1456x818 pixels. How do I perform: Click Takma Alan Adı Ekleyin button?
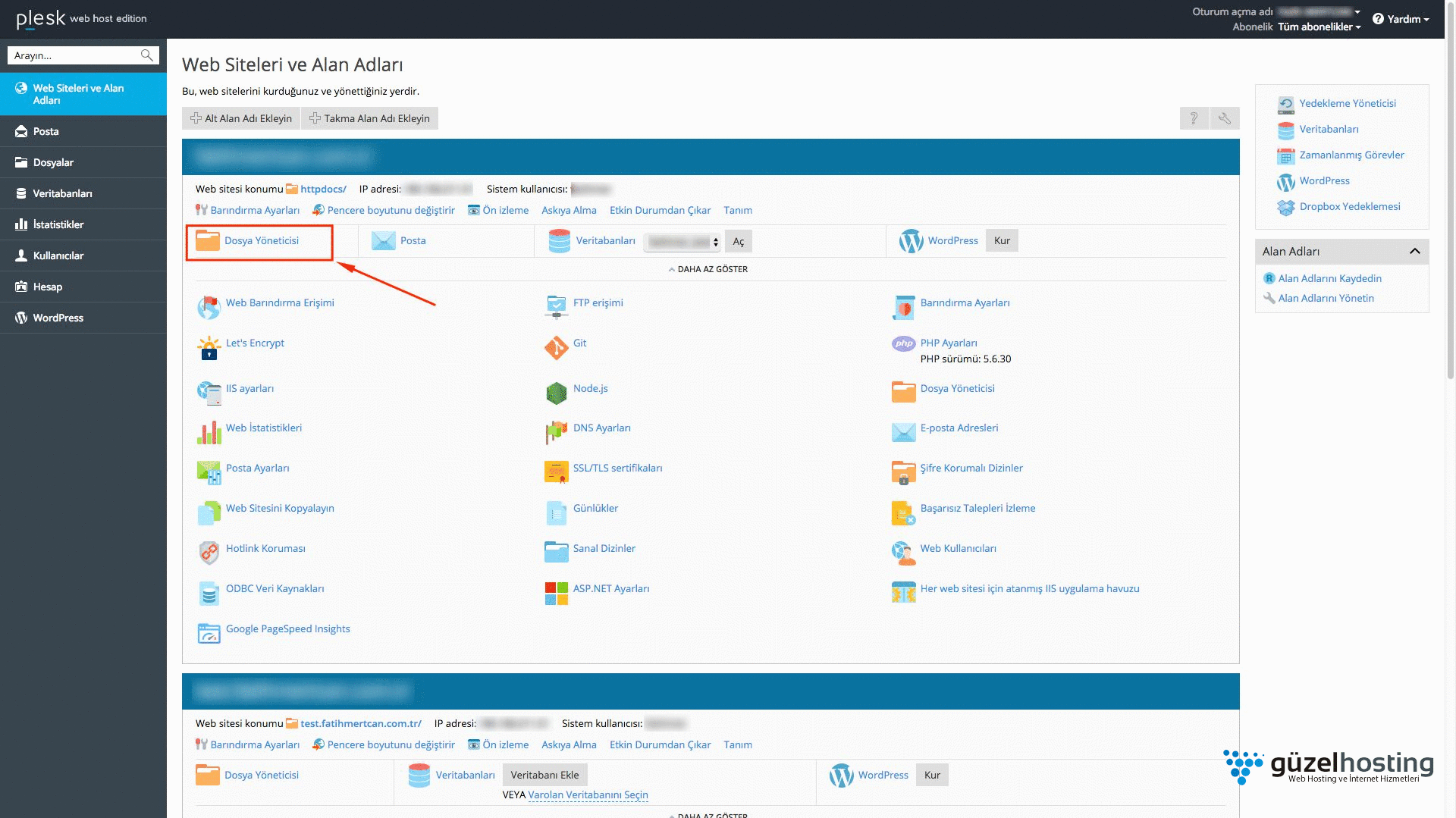pyautogui.click(x=369, y=118)
